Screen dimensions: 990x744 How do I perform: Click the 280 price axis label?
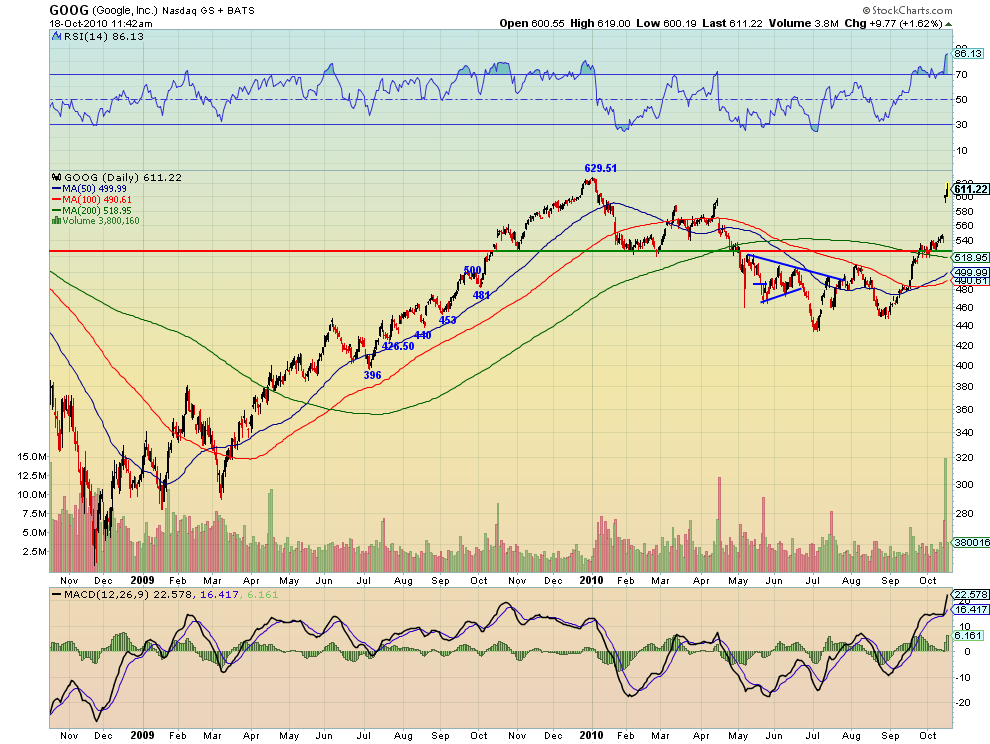point(964,513)
